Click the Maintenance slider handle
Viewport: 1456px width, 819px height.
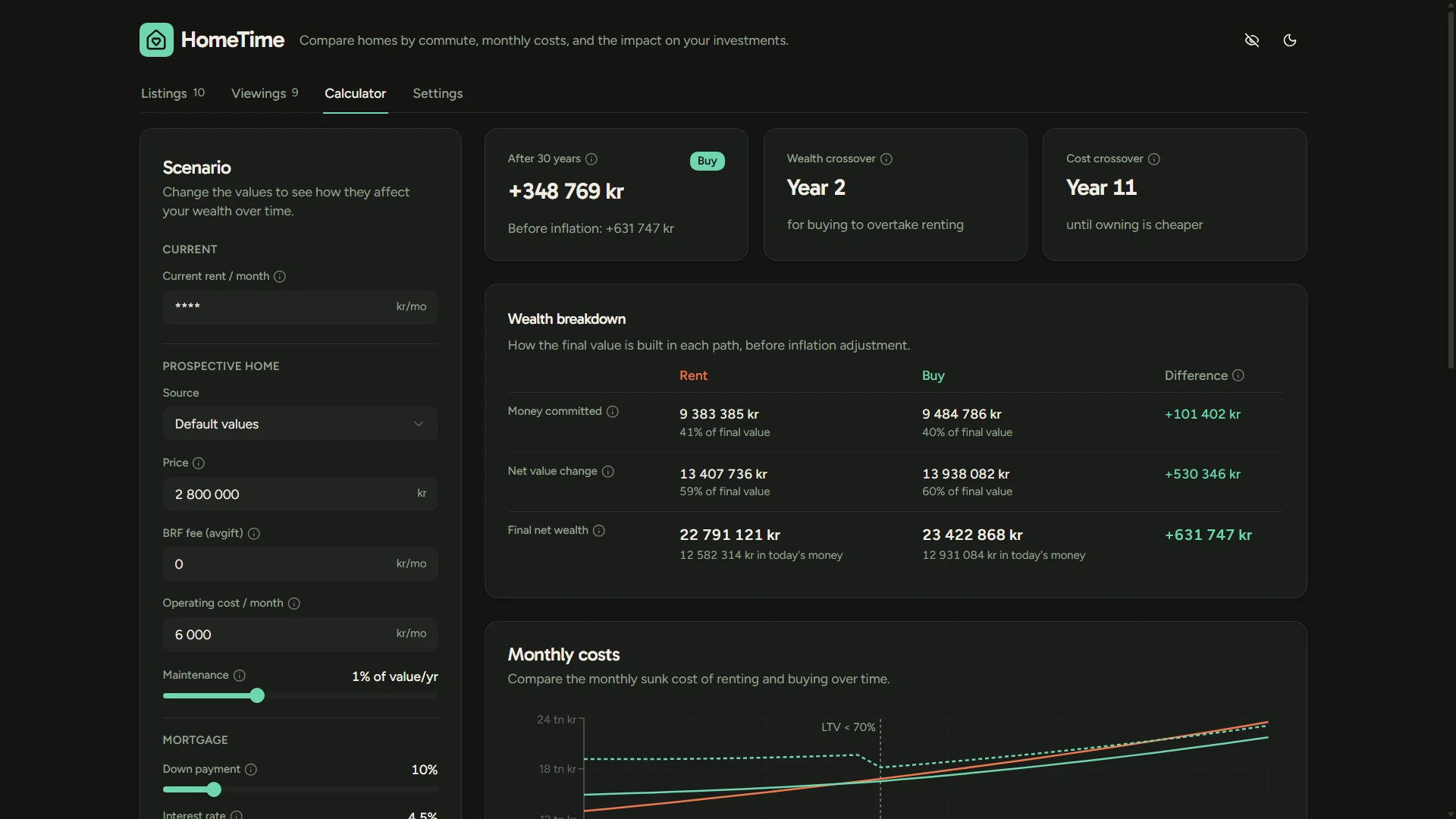tap(257, 695)
